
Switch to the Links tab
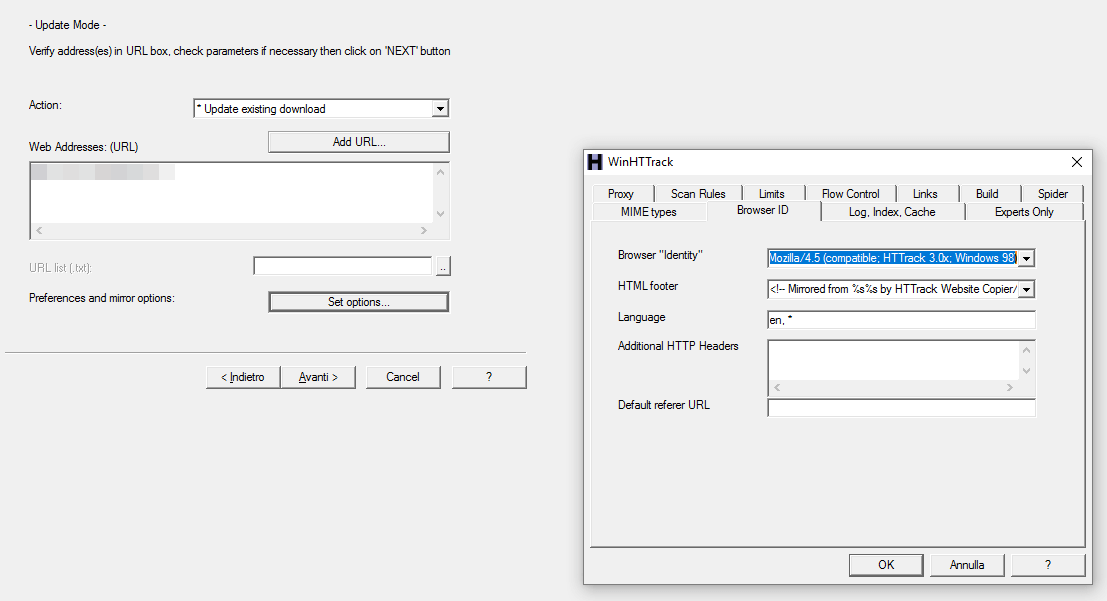925,194
